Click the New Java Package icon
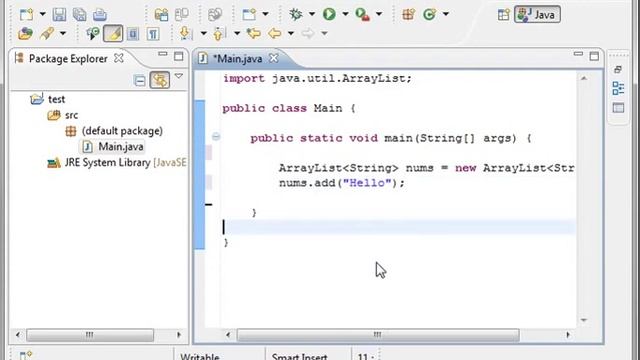 click(408, 14)
